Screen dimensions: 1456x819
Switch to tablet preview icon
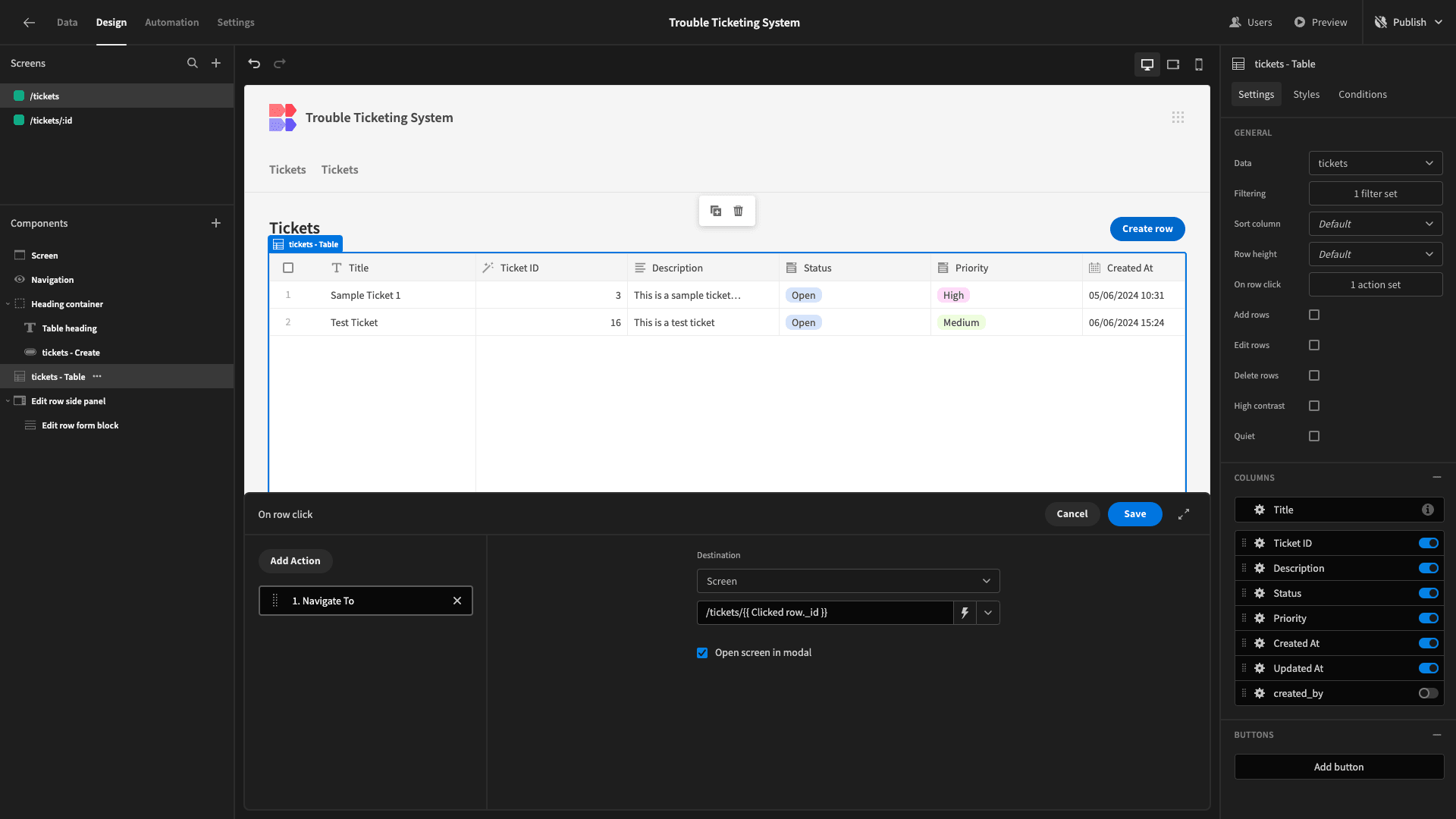[1173, 64]
